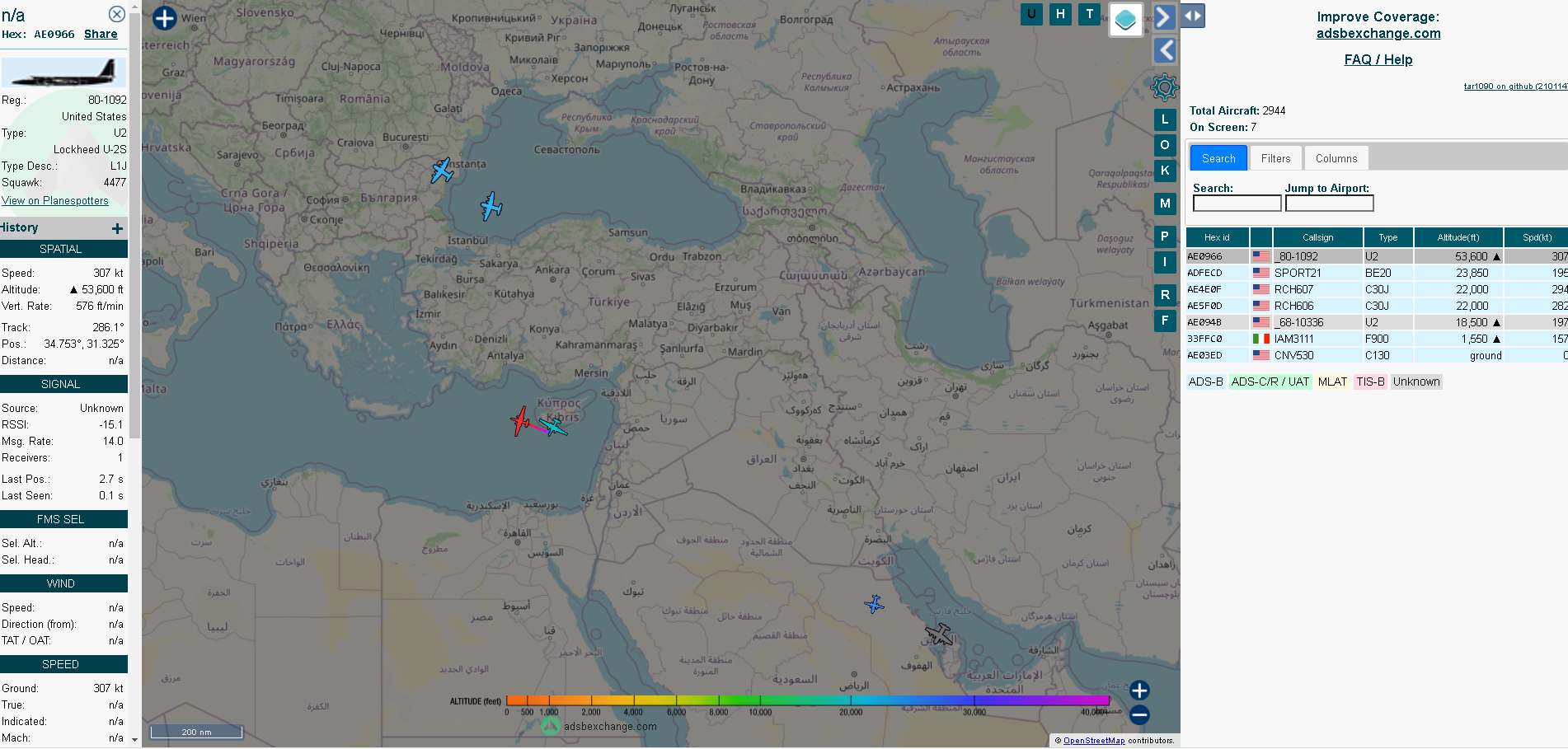Switch to the Search tab

pyautogui.click(x=1218, y=158)
